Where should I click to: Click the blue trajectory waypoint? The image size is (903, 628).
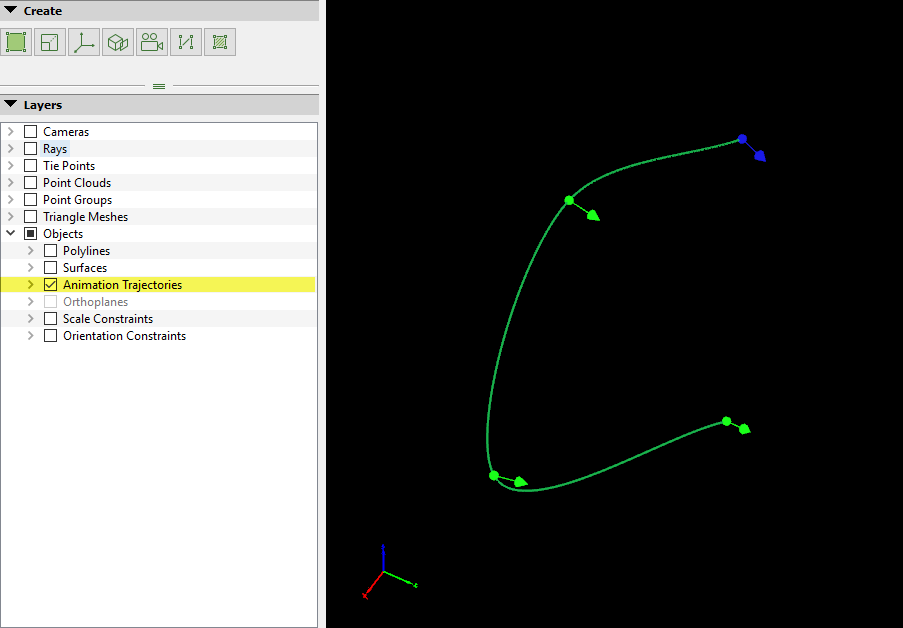[742, 139]
